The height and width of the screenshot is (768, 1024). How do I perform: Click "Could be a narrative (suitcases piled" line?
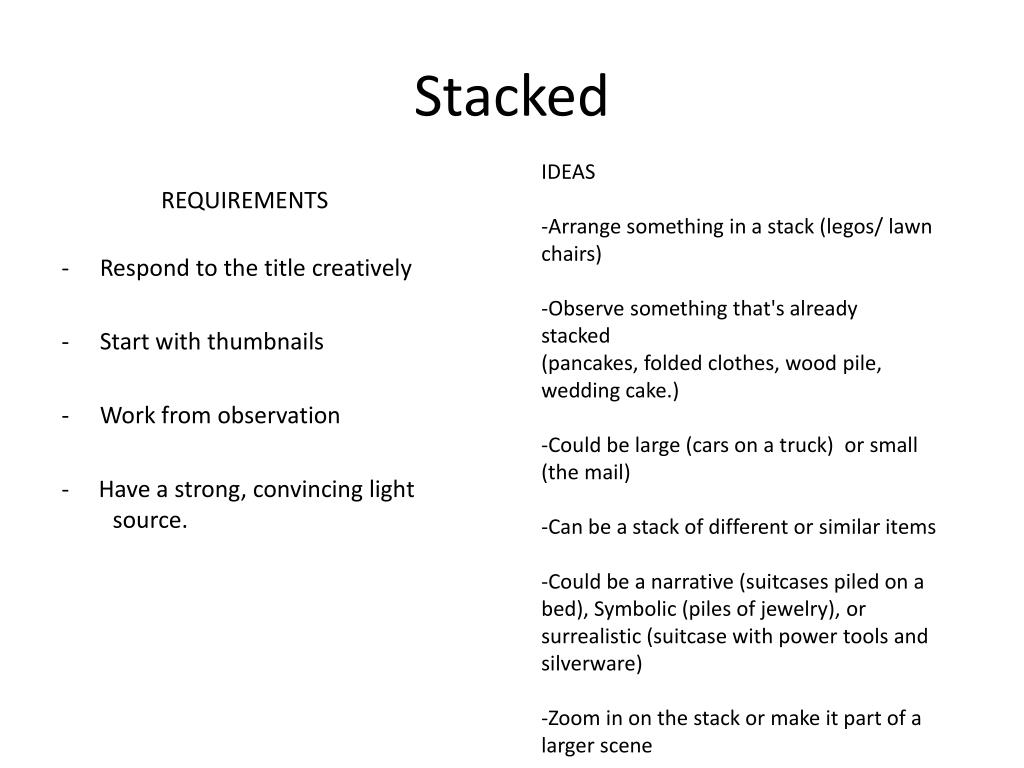click(732, 582)
